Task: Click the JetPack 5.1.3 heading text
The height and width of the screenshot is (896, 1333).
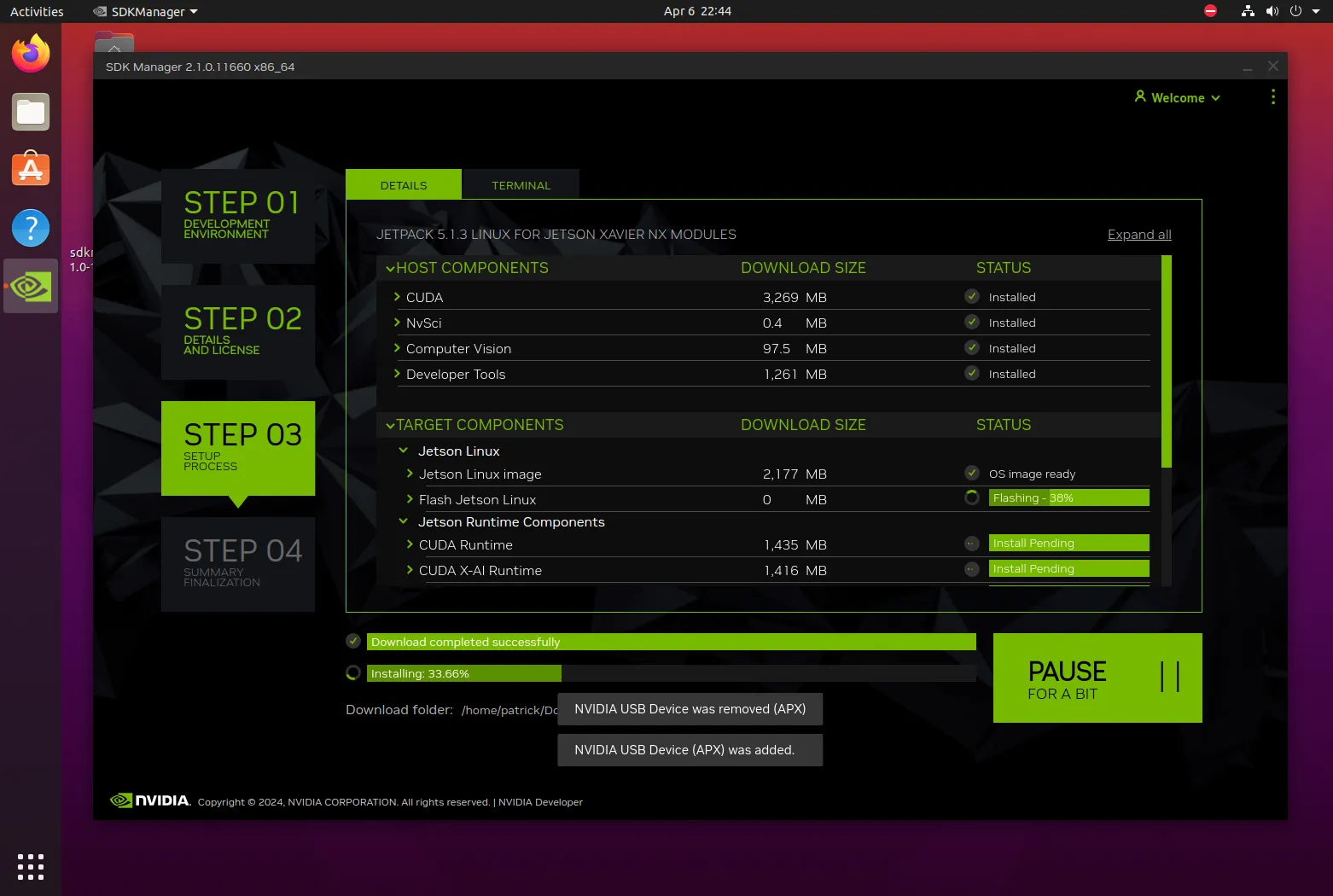Action: (x=556, y=234)
